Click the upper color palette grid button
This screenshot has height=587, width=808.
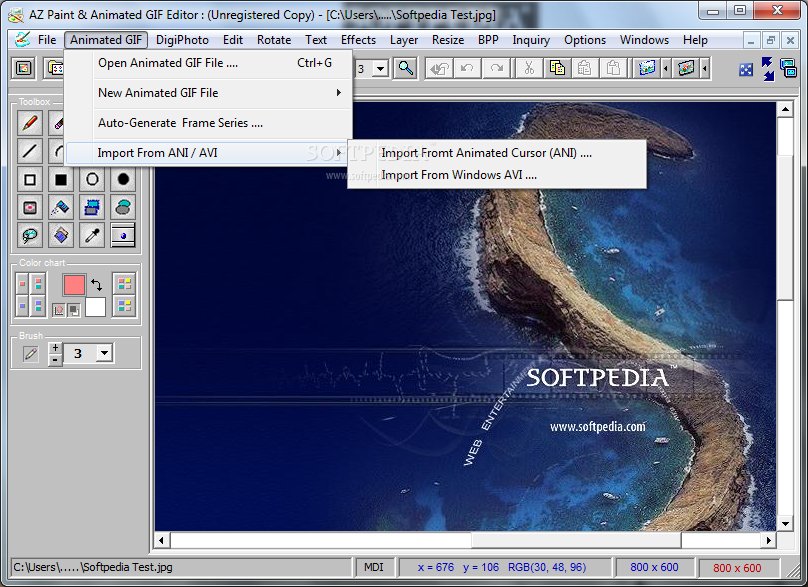[124, 283]
